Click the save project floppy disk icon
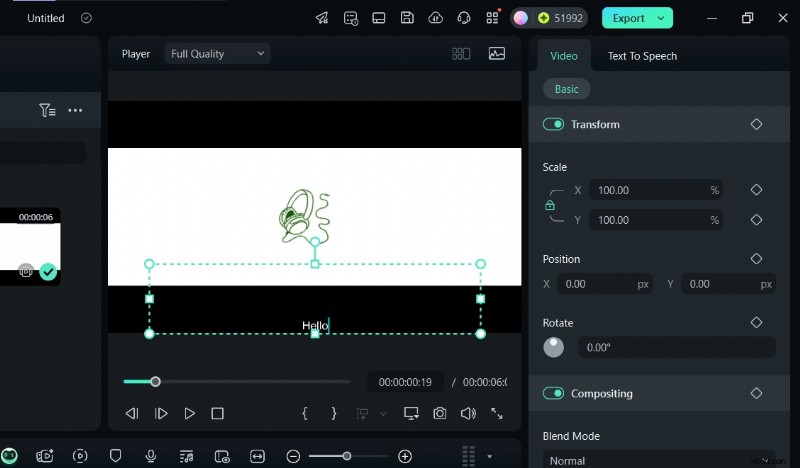The height and width of the screenshot is (468, 800). pyautogui.click(x=407, y=18)
